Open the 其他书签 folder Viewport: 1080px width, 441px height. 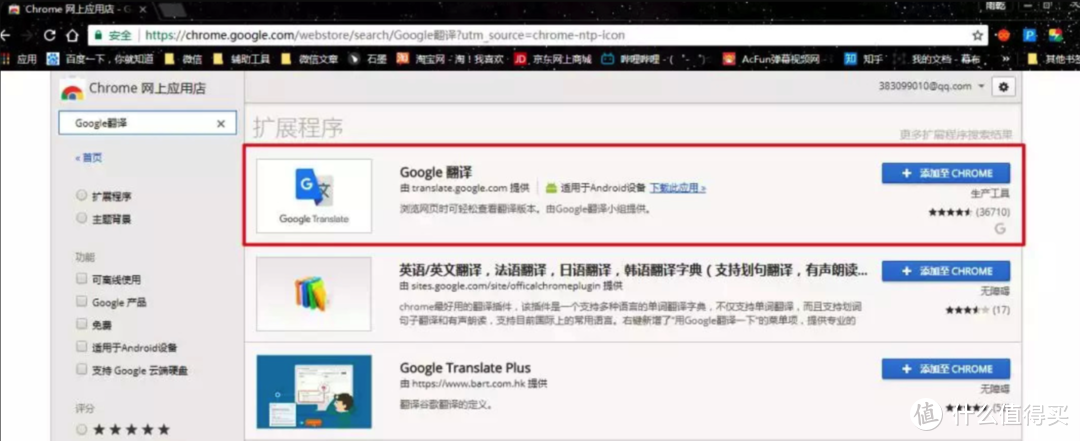pyautogui.click(x=1053, y=59)
